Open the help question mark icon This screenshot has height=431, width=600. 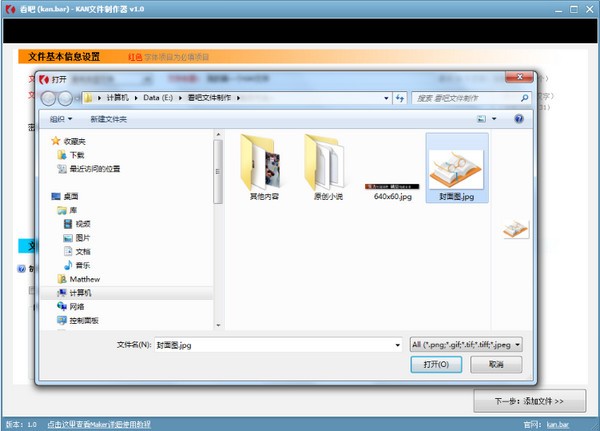pyautogui.click(x=519, y=119)
